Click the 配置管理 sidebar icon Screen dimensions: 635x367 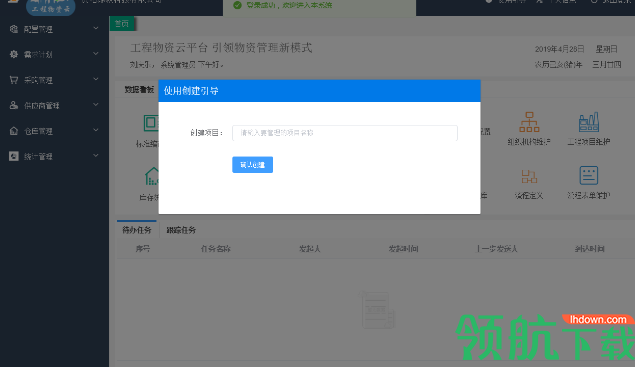click(x=14, y=29)
